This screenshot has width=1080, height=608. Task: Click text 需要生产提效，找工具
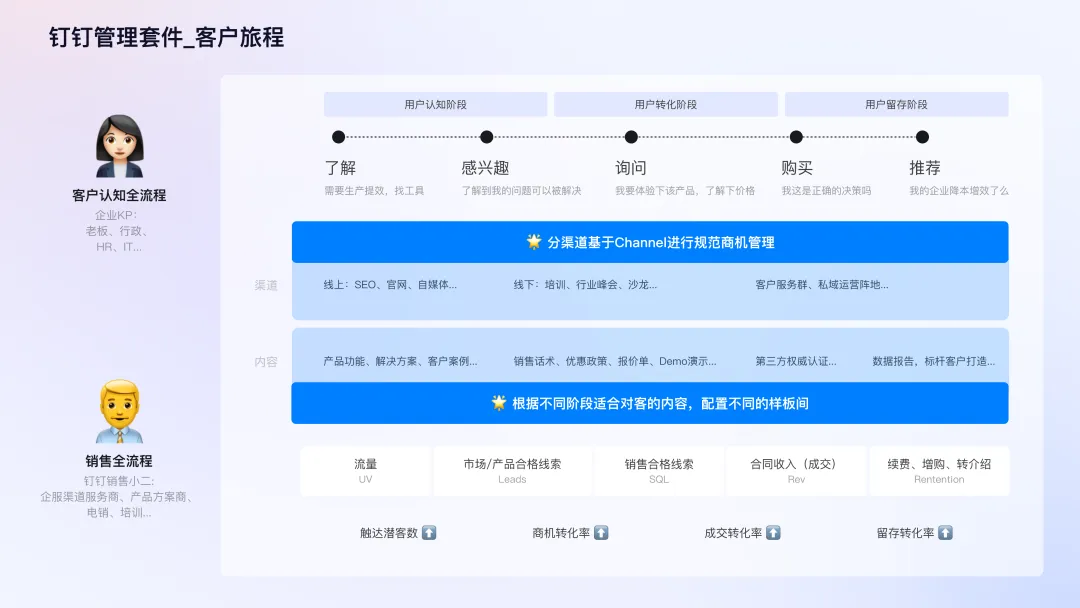(374, 191)
